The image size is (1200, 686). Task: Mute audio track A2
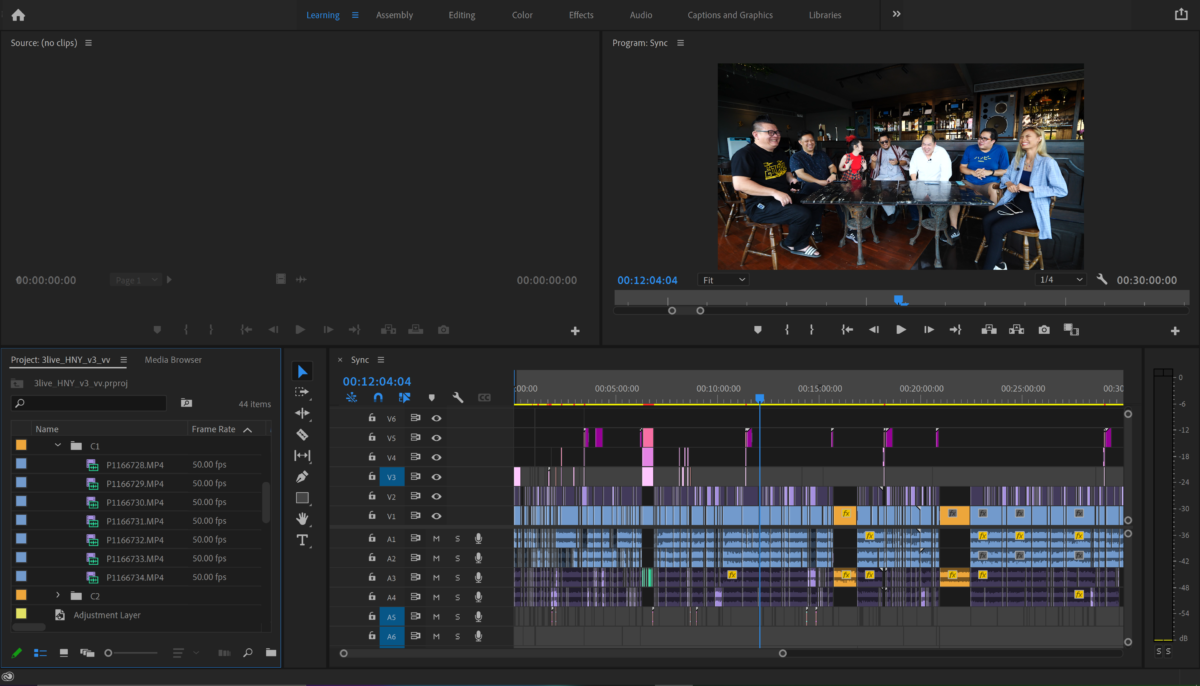point(436,558)
